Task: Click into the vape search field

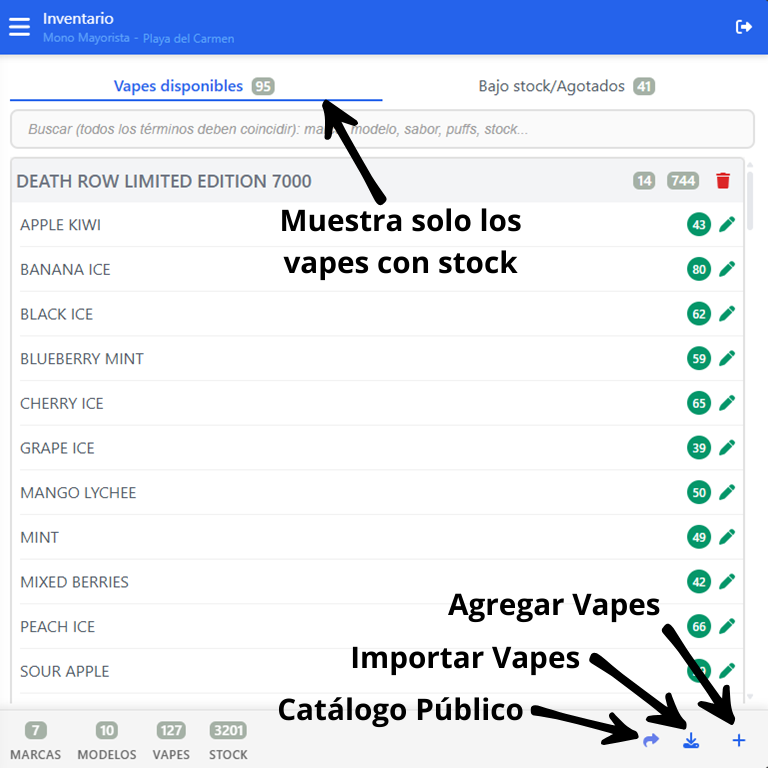Action: [x=382, y=129]
